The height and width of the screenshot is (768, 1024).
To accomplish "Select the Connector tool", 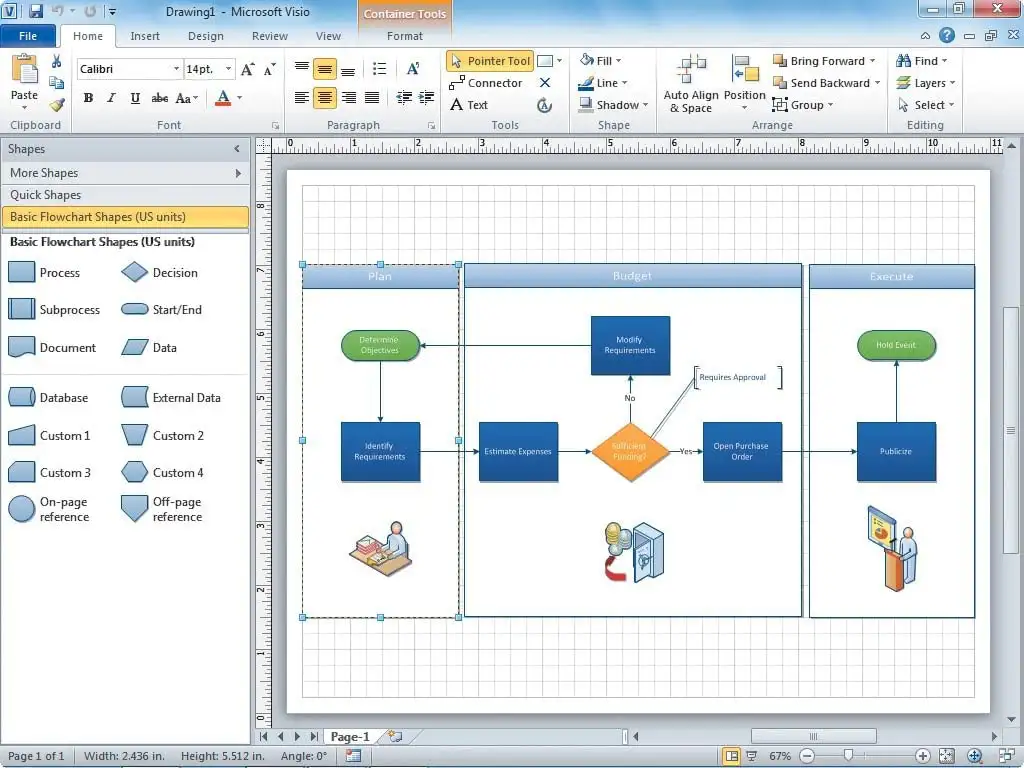I will click(x=486, y=83).
